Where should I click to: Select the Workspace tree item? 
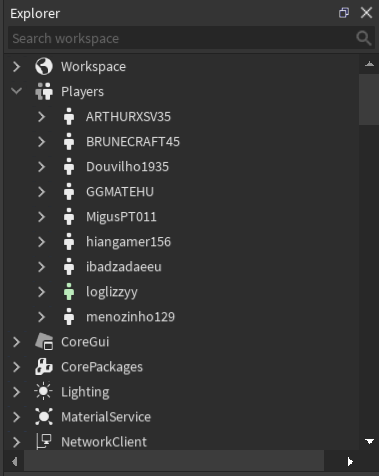tap(93, 67)
